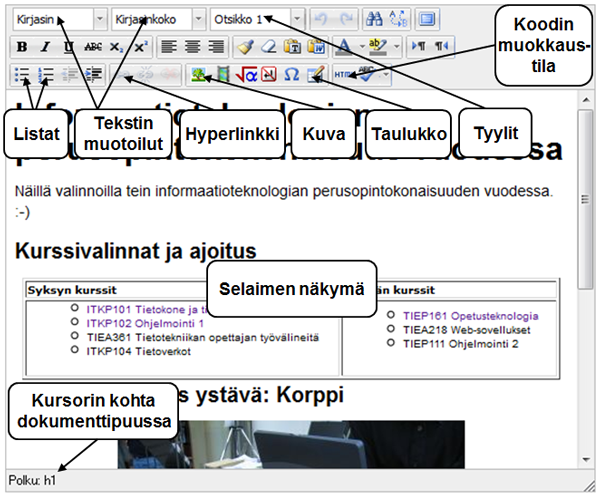Screen dimensions: 600x494
Task: Set right-to-left text direction
Action: 441,46
